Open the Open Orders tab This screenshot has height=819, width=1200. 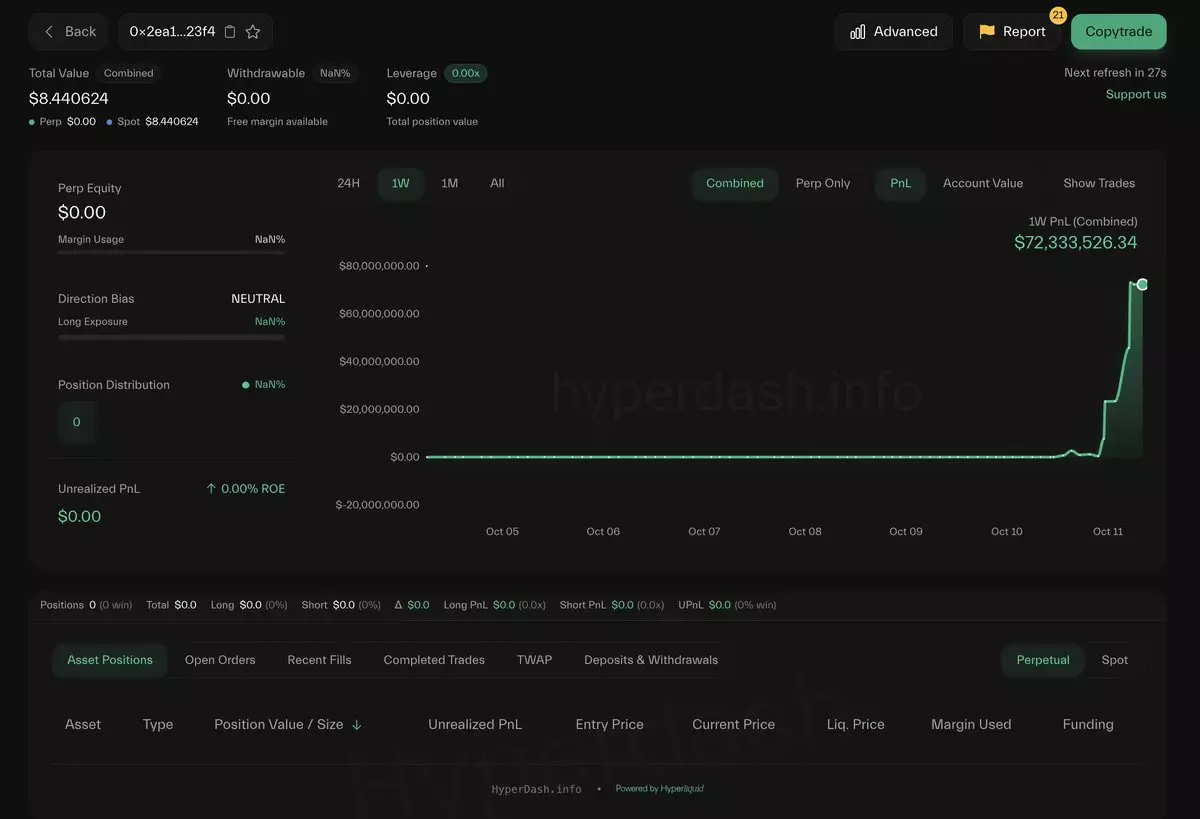220,660
